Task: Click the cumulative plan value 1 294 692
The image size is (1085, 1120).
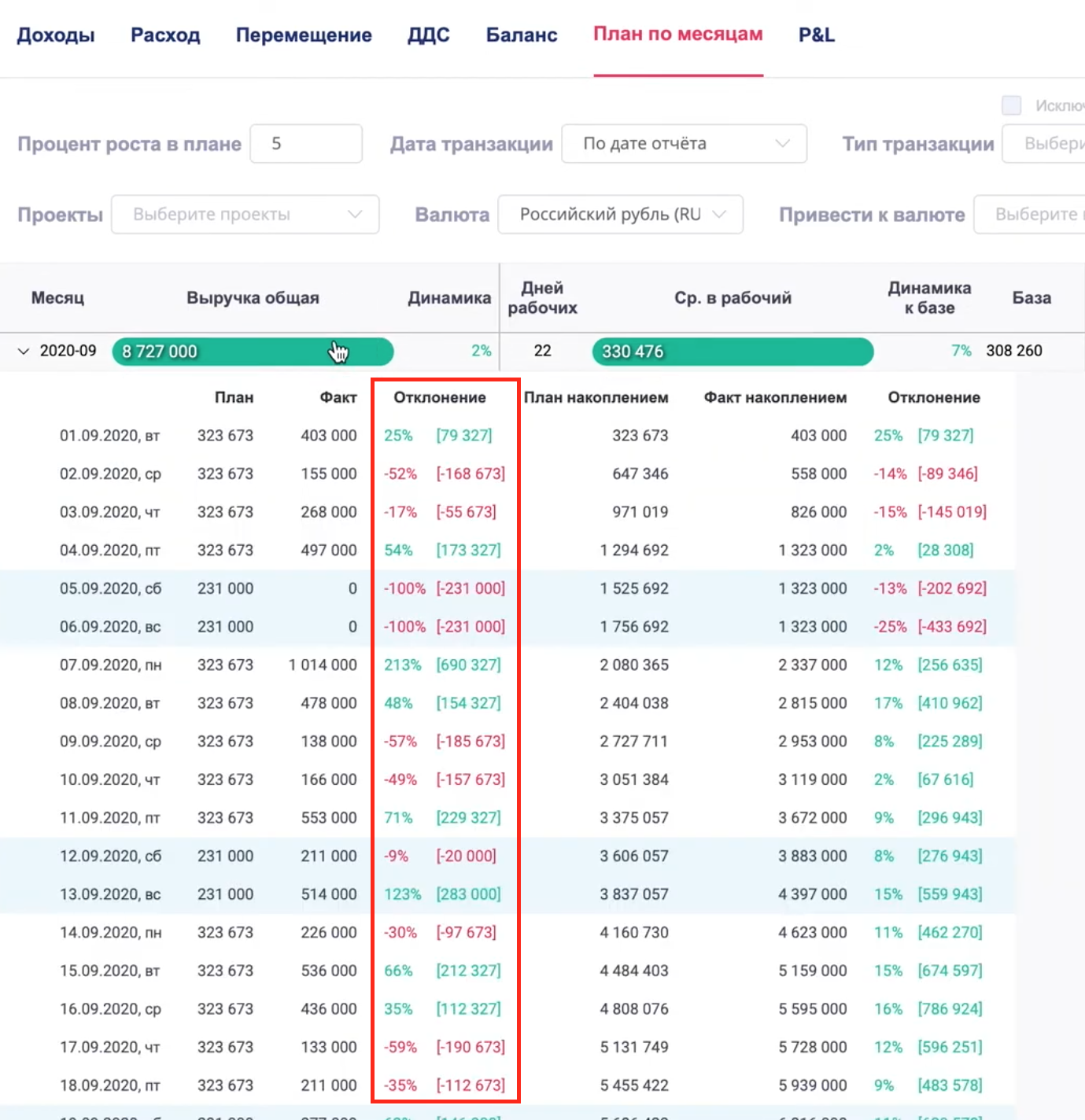Action: (634, 551)
